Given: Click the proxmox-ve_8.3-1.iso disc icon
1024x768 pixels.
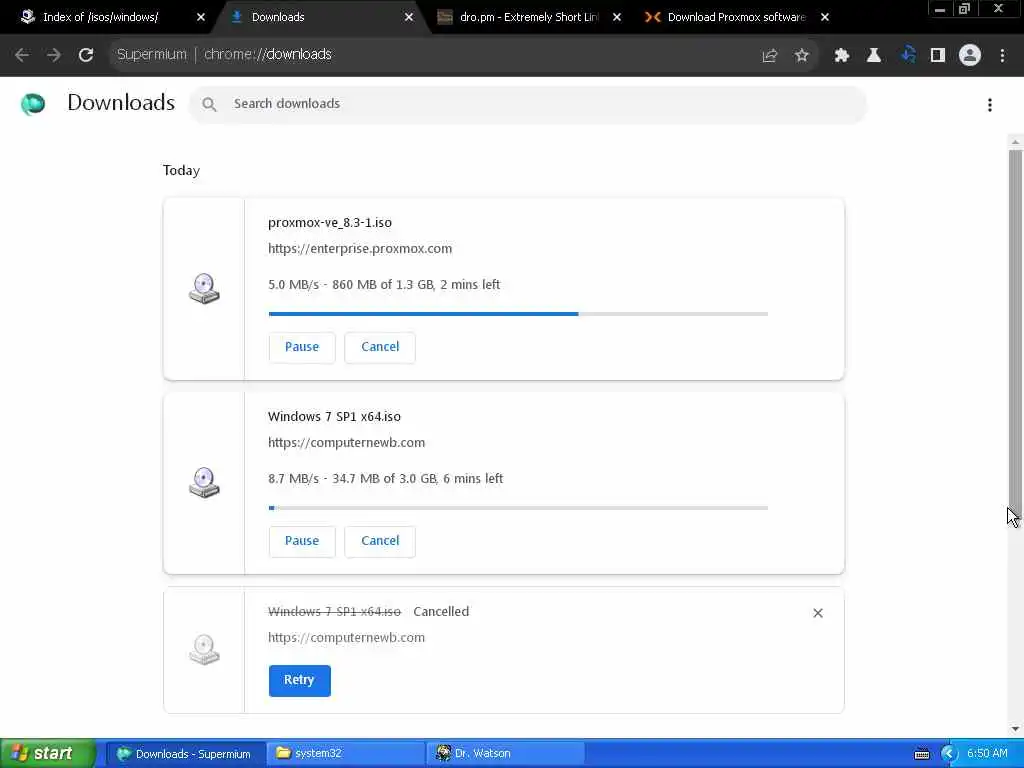Looking at the screenshot, I should click(x=204, y=289).
